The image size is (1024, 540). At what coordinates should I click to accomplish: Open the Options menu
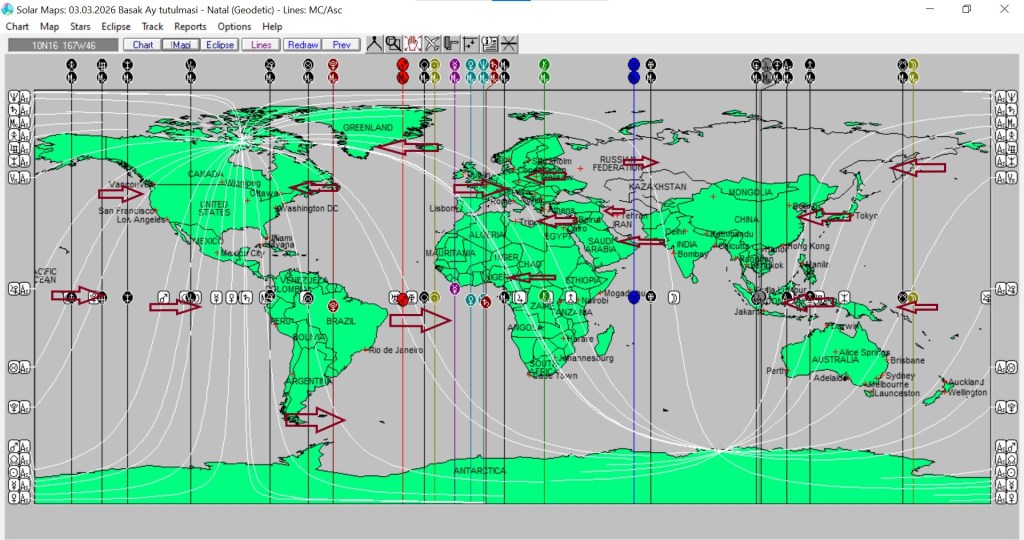[x=234, y=27]
